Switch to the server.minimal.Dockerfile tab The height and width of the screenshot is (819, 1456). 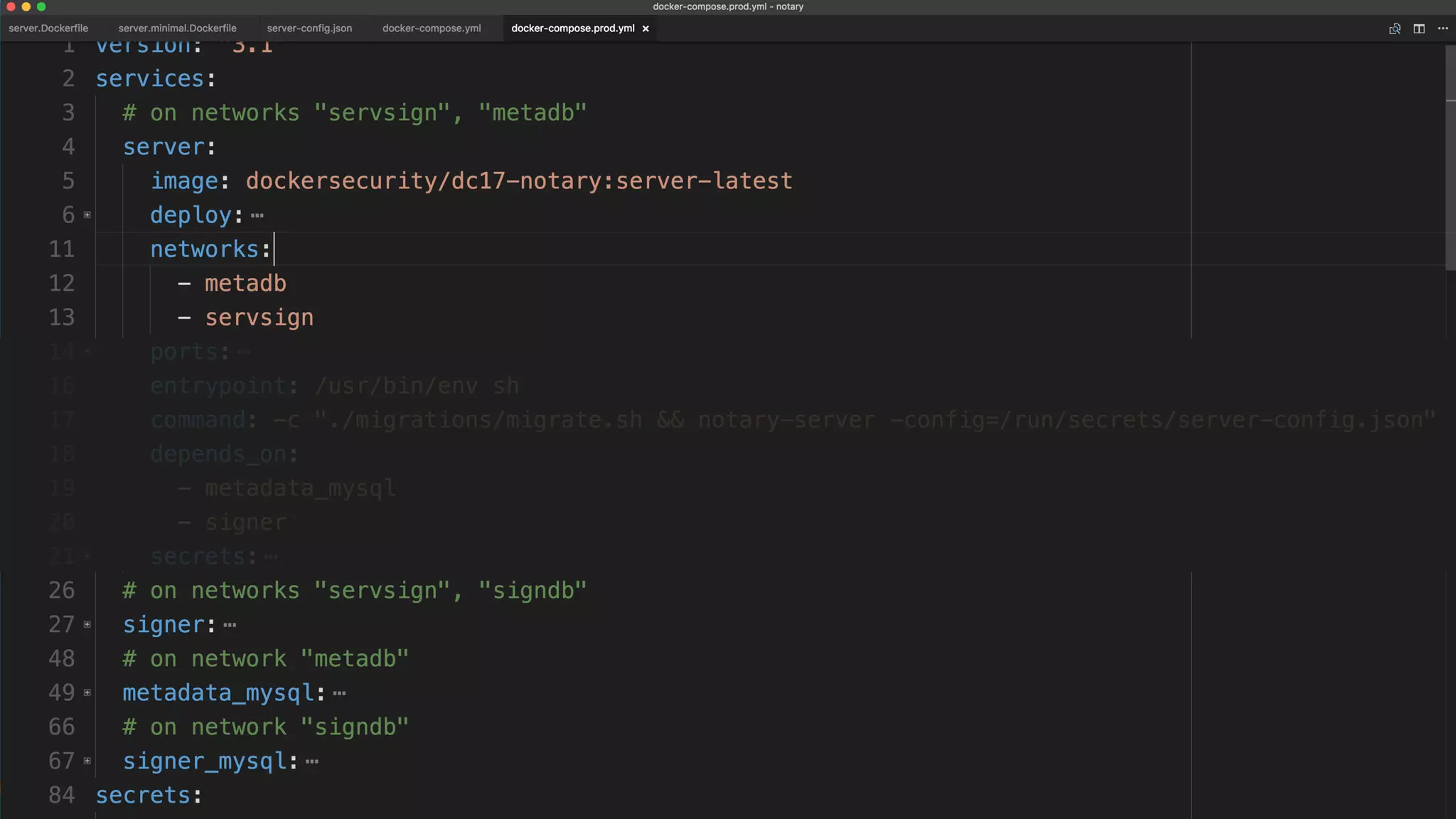[x=177, y=28]
